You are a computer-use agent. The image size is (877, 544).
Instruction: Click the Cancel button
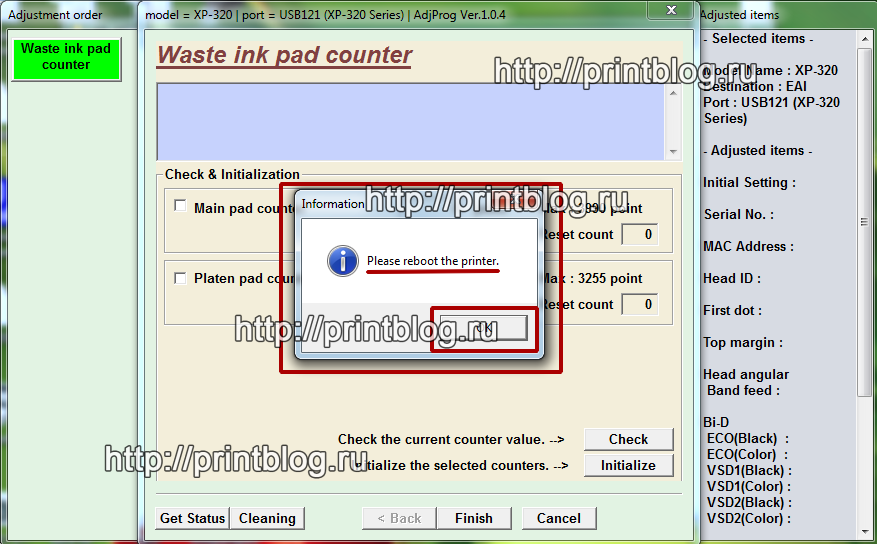(x=558, y=518)
